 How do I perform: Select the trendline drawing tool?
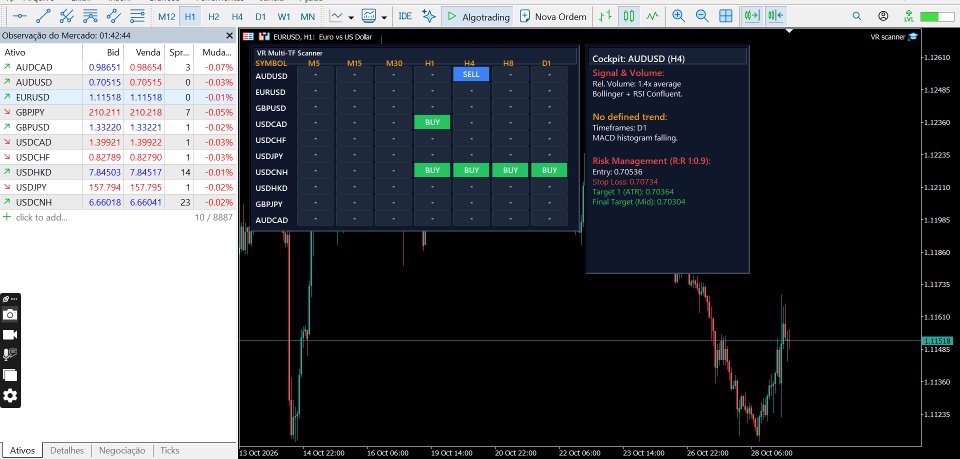43,17
